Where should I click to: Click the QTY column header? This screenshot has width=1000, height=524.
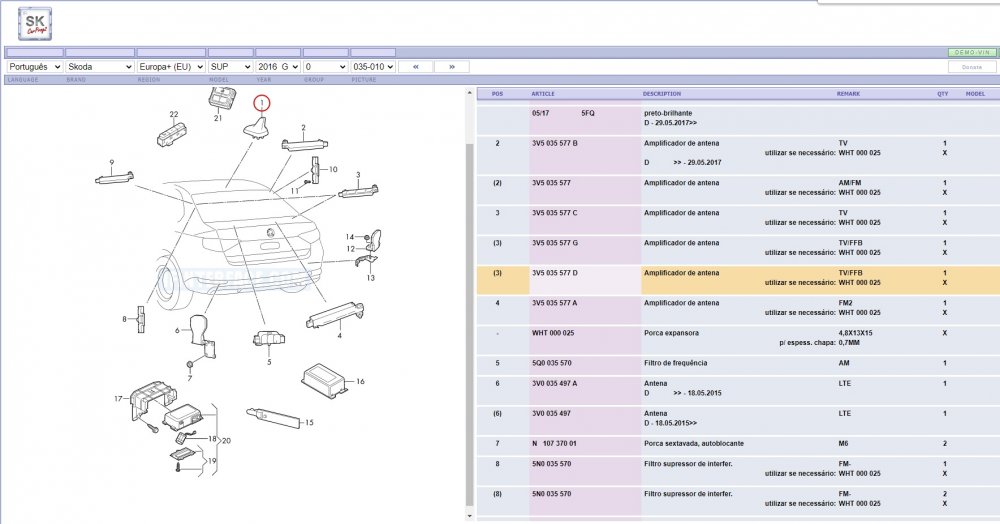[x=943, y=94]
